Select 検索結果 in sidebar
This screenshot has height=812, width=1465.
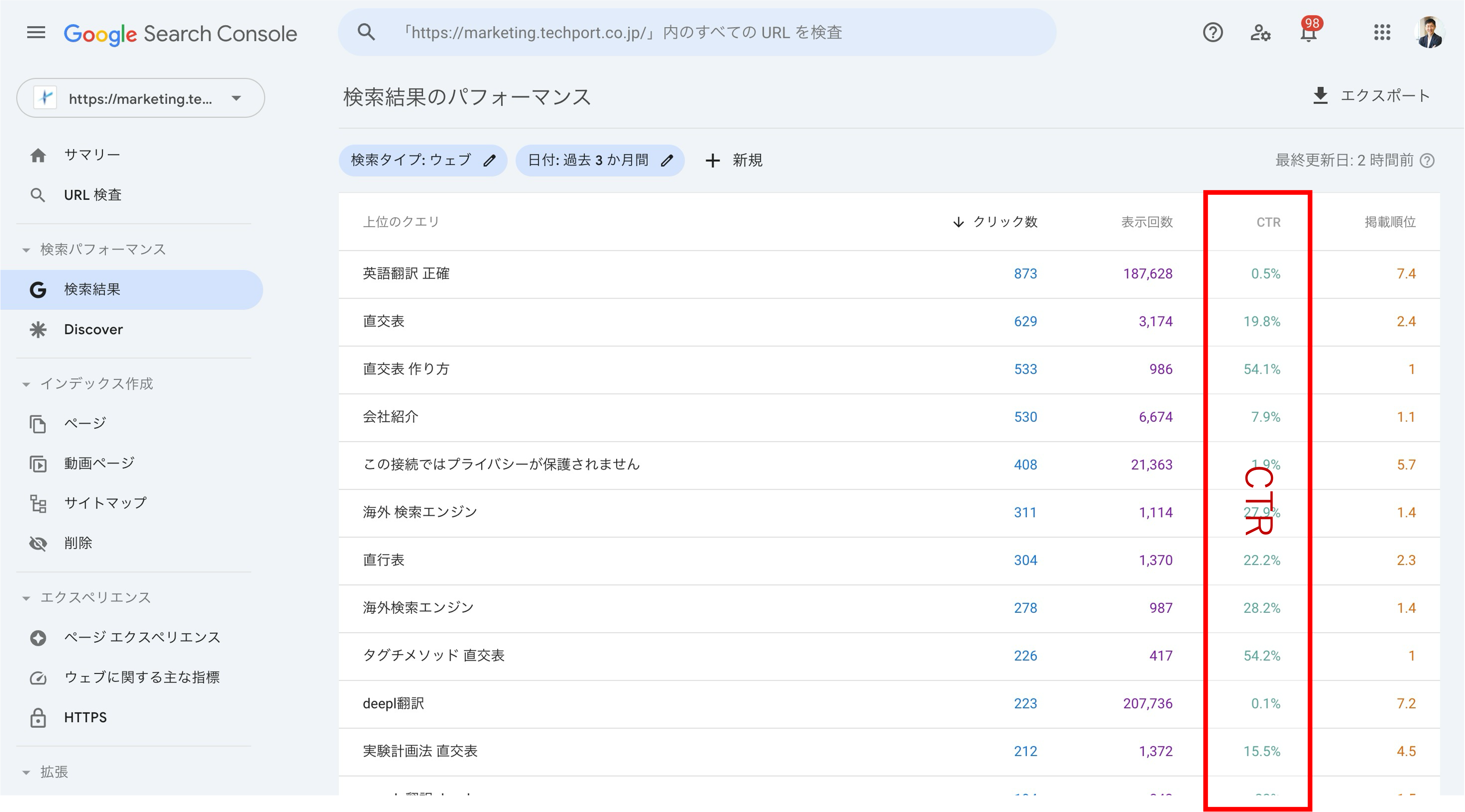pos(132,290)
